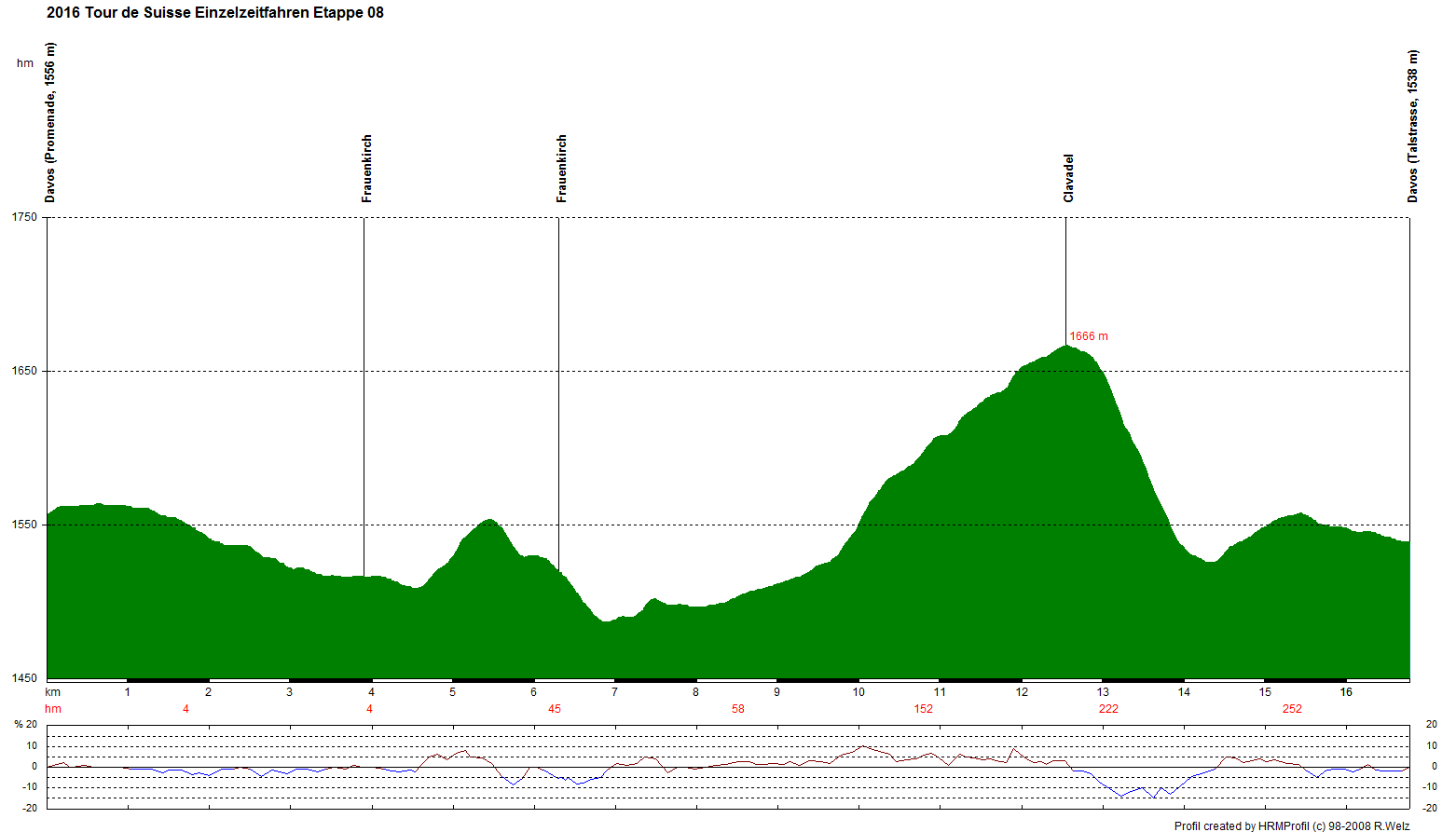This screenshot has width=1456, height=832.
Task: Click the '% 20' gradient axis label
Action: [26, 724]
